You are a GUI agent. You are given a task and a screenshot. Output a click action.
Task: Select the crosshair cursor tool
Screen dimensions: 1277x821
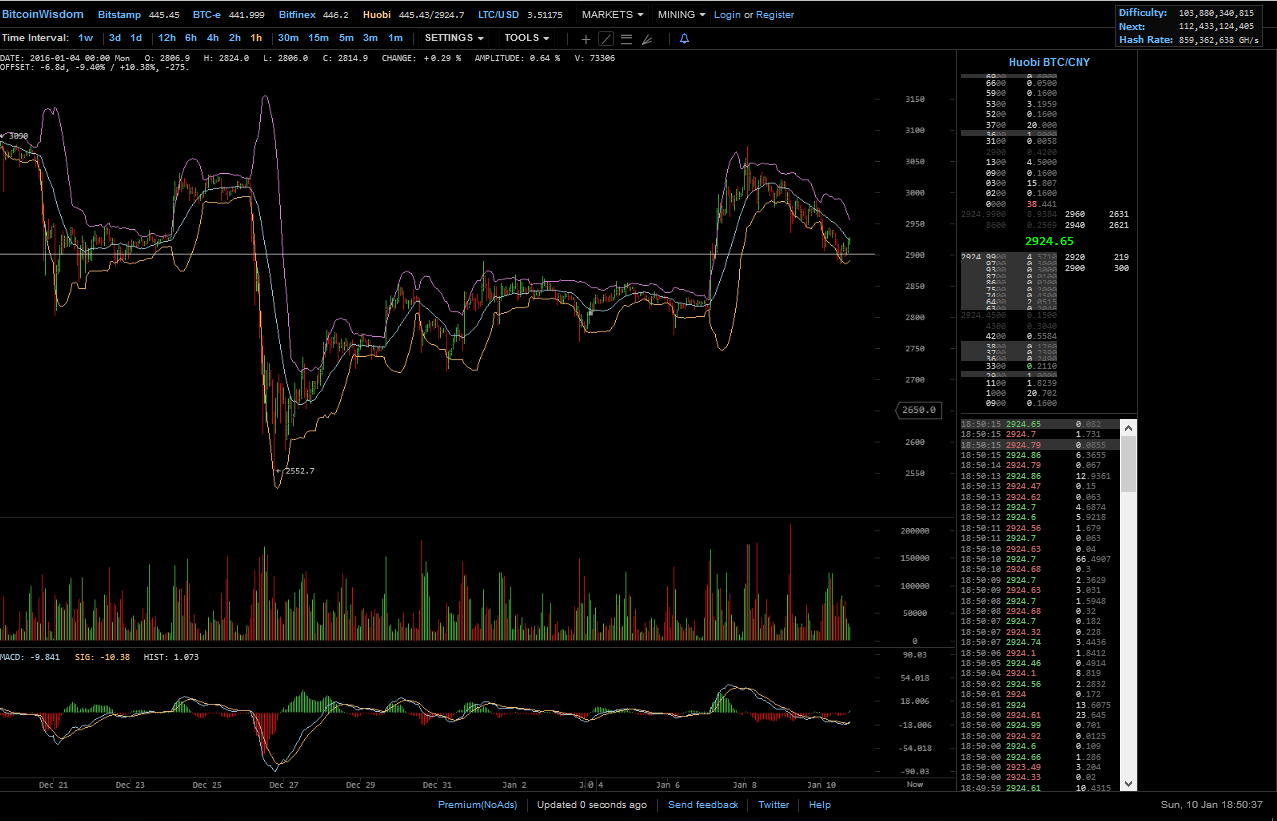586,39
